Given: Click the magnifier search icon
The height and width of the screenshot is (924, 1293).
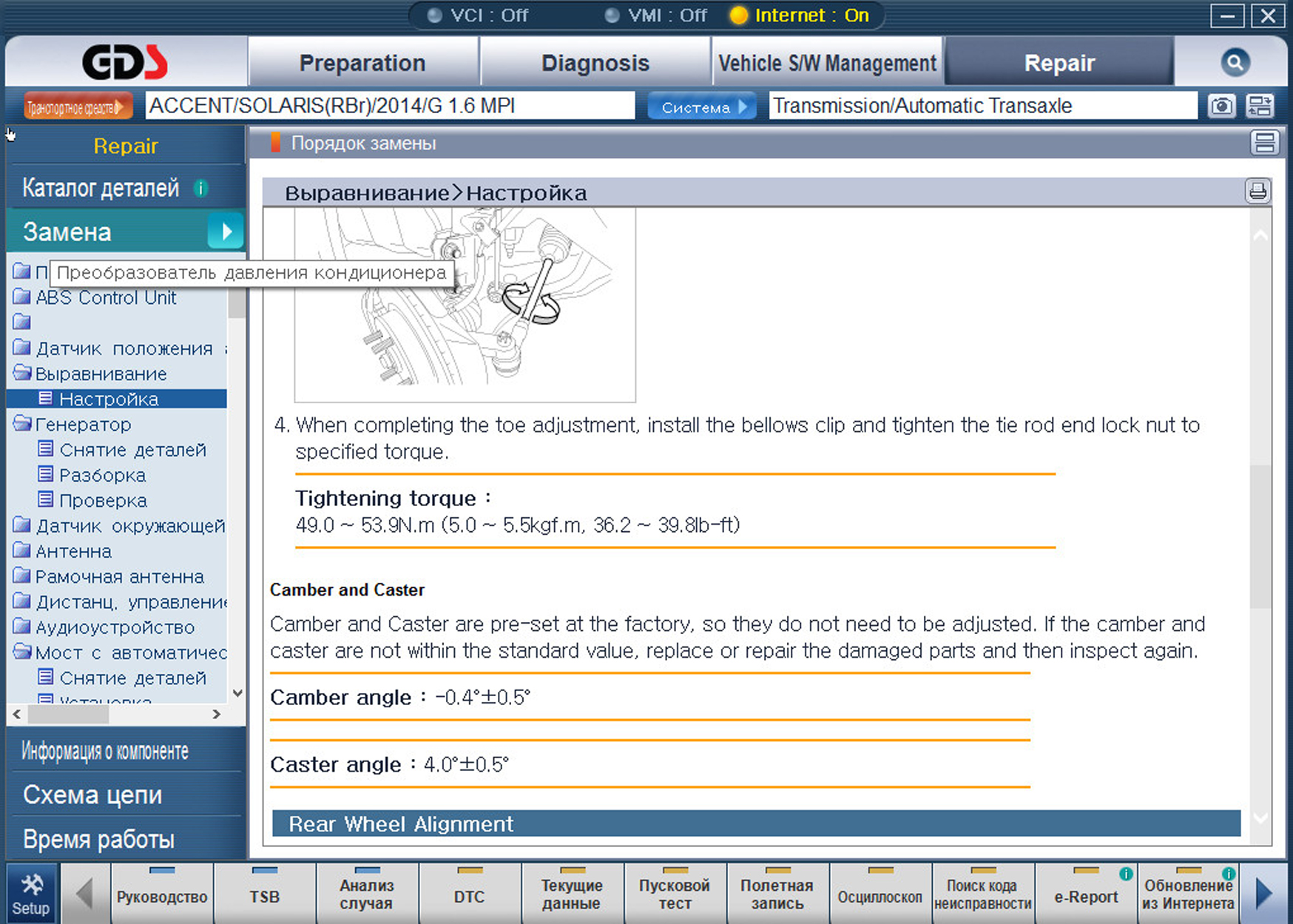Looking at the screenshot, I should click(1234, 63).
